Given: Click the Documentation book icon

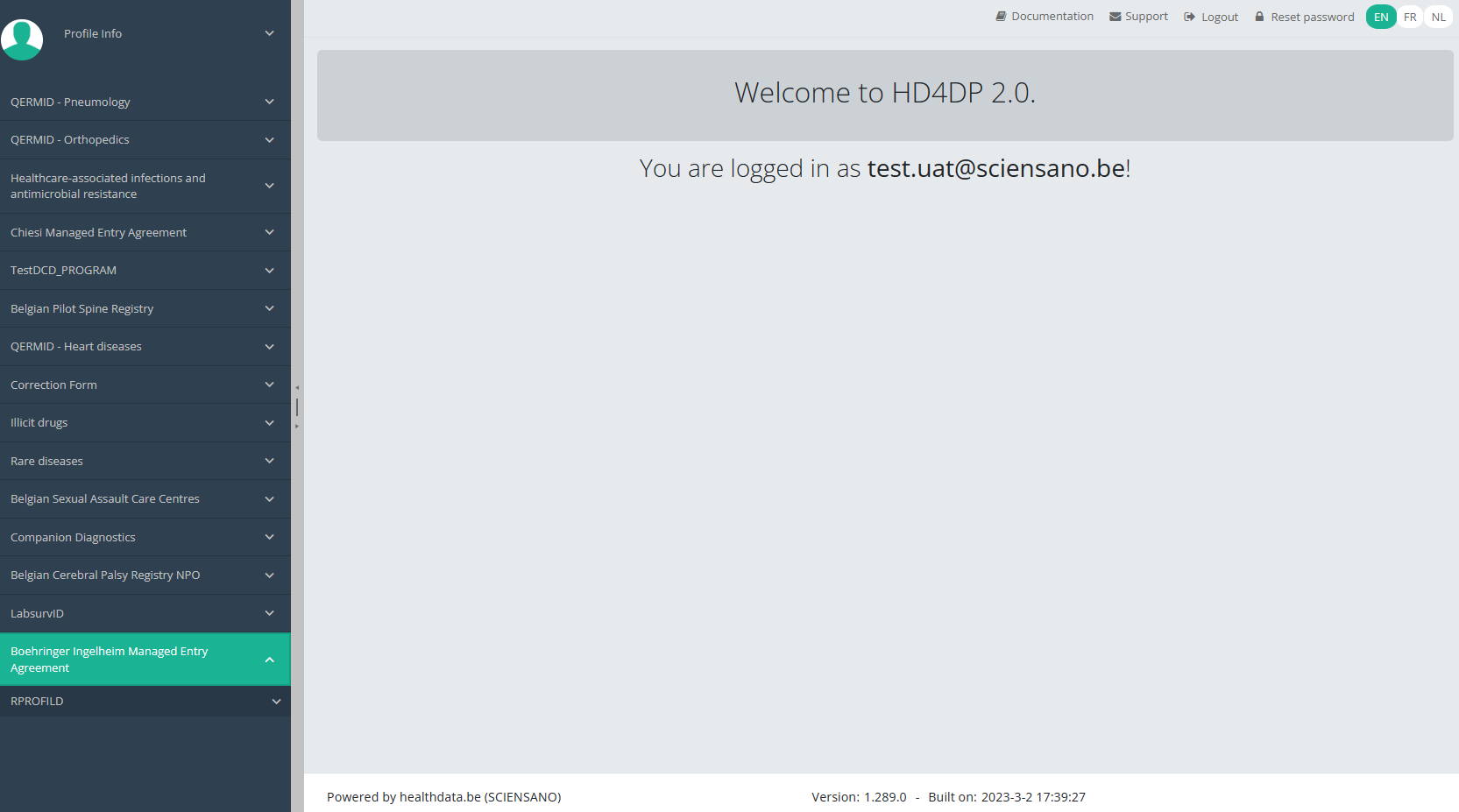Looking at the screenshot, I should 1001,17.
